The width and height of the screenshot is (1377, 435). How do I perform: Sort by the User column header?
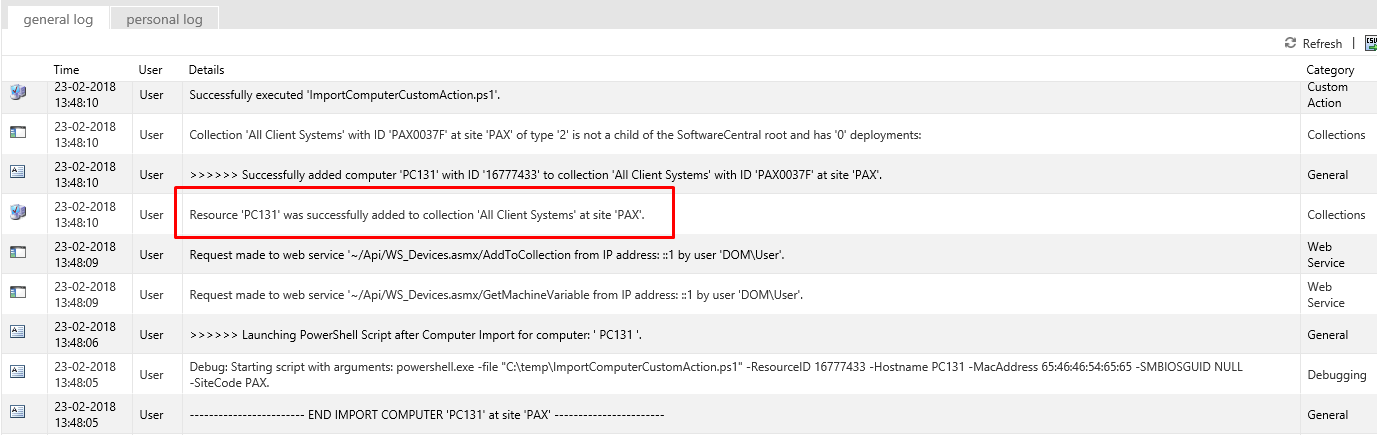(x=150, y=70)
